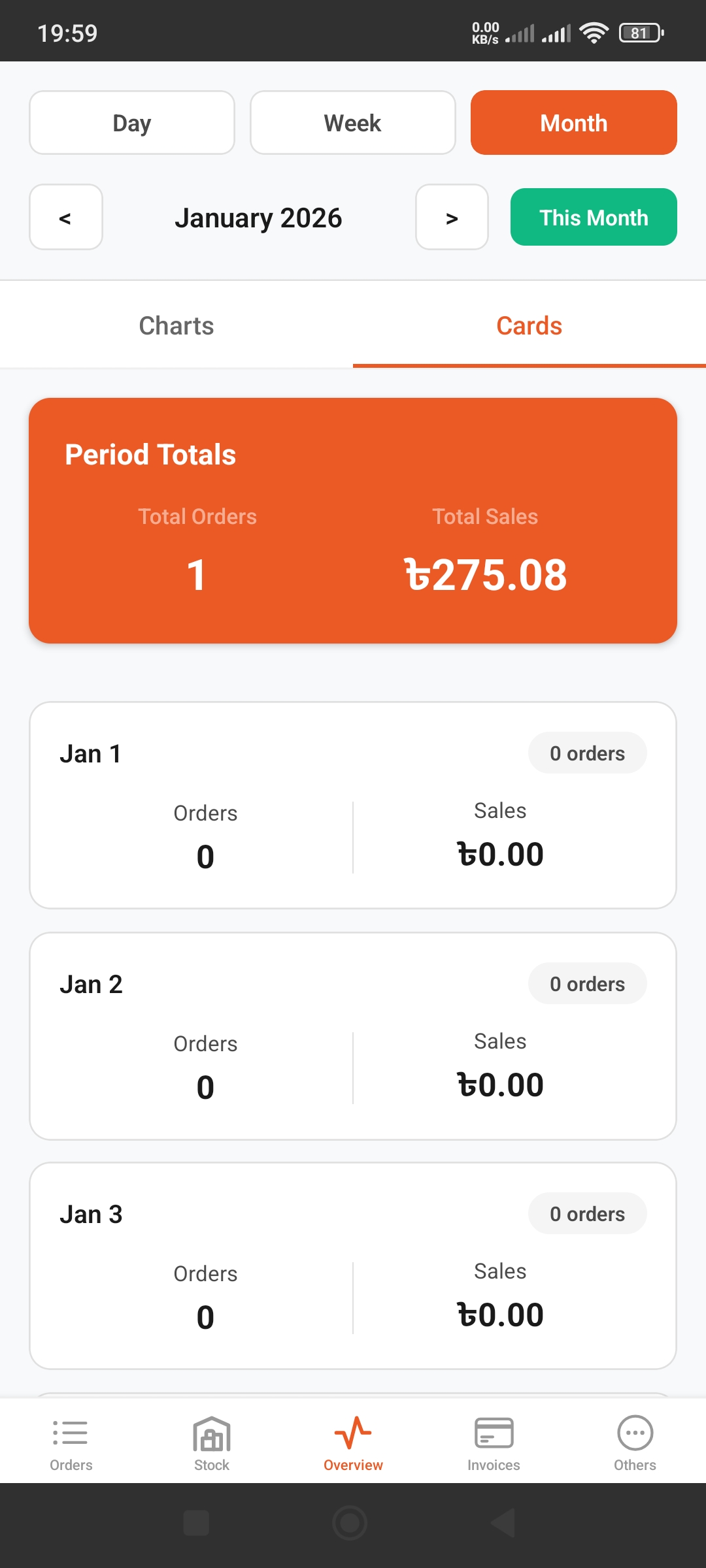Go to previous month arrow
Viewport: 706px width, 1568px height.
point(66,218)
